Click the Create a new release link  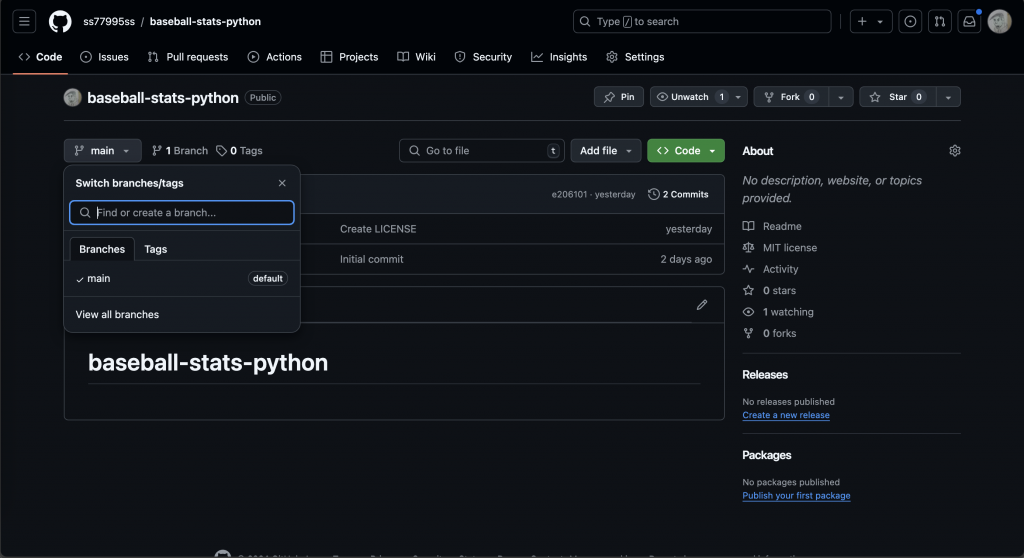point(786,415)
